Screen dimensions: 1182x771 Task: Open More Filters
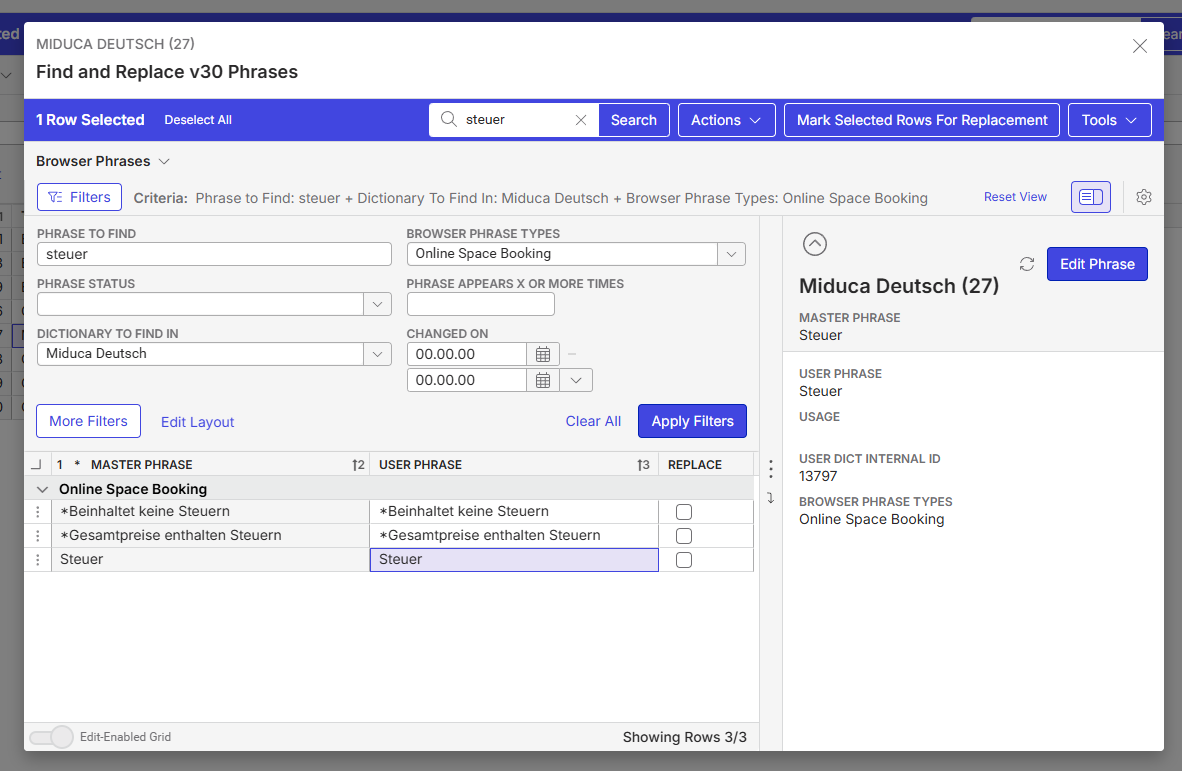pos(88,421)
